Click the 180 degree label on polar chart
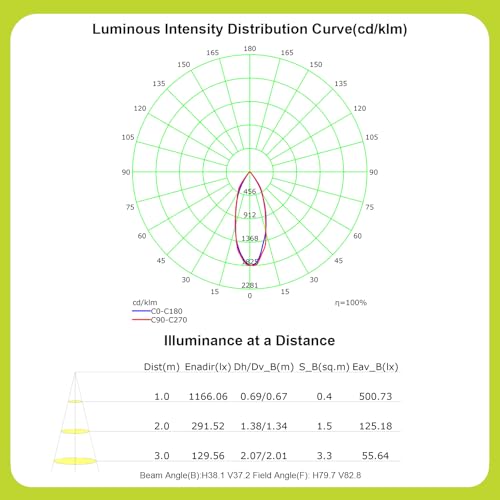Screen dimensions: 500x500 (x=250, y=49)
